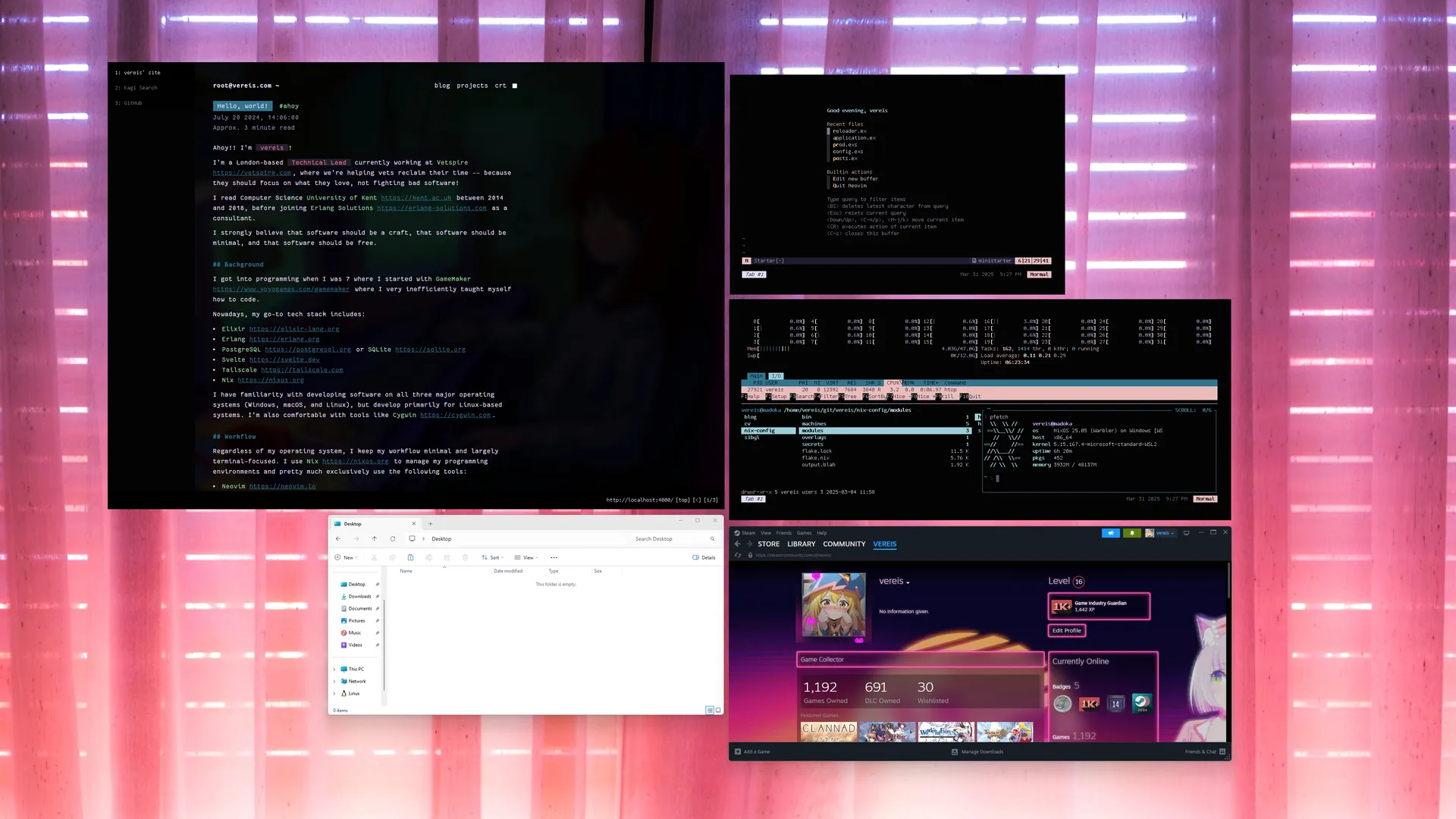
Task: Expand the This PC tree node
Action: point(334,669)
